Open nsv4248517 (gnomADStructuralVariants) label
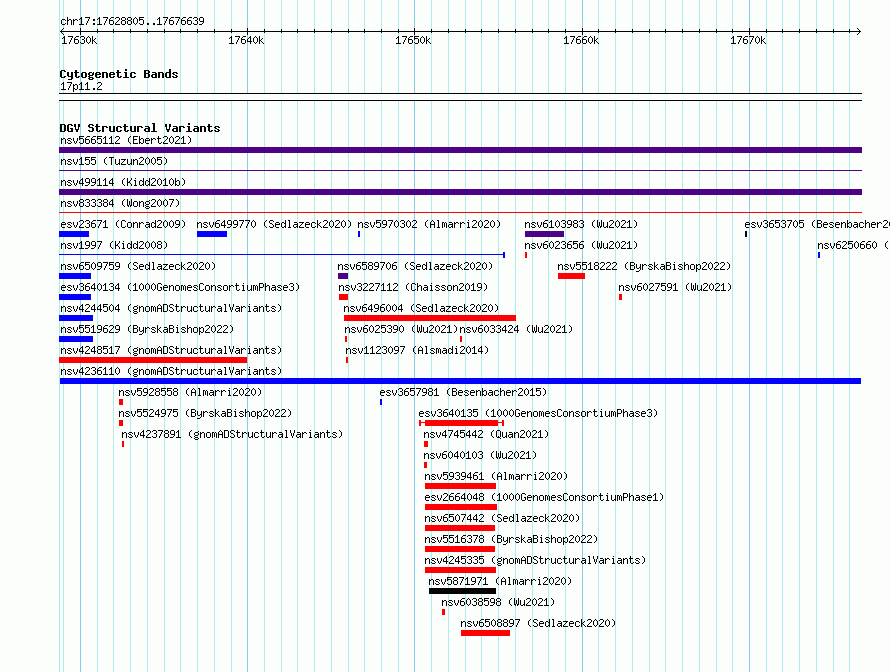 171,350
